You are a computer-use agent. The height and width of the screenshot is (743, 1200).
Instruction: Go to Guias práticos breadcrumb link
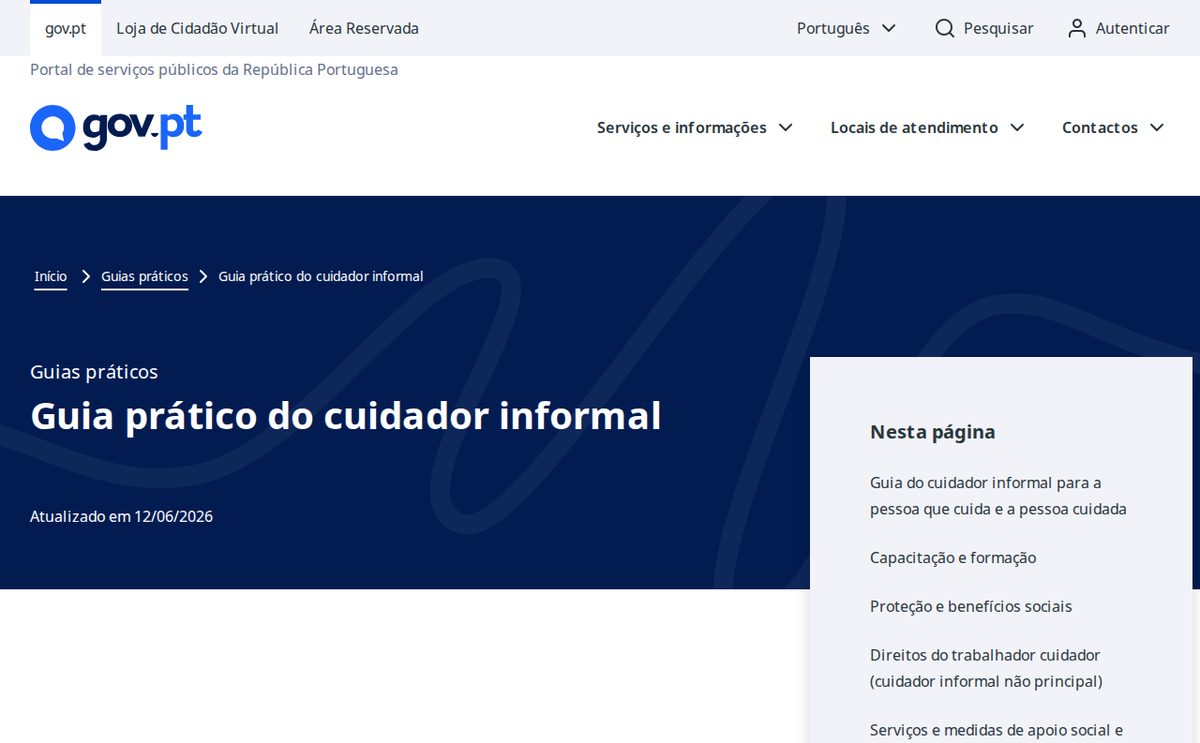coord(144,276)
